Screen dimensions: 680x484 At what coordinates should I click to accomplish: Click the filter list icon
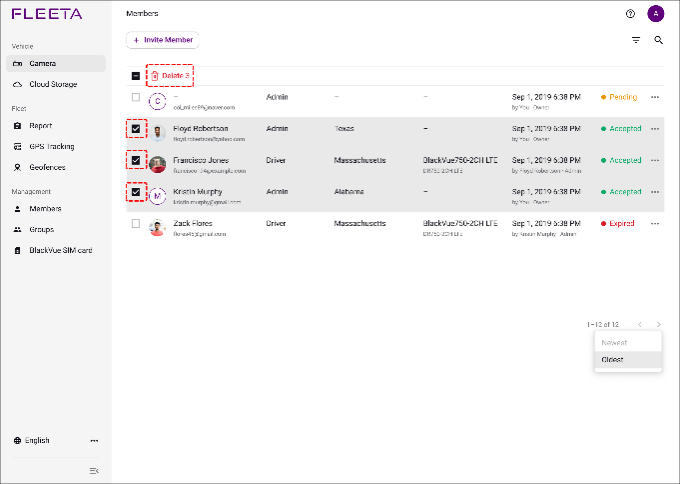coord(636,40)
